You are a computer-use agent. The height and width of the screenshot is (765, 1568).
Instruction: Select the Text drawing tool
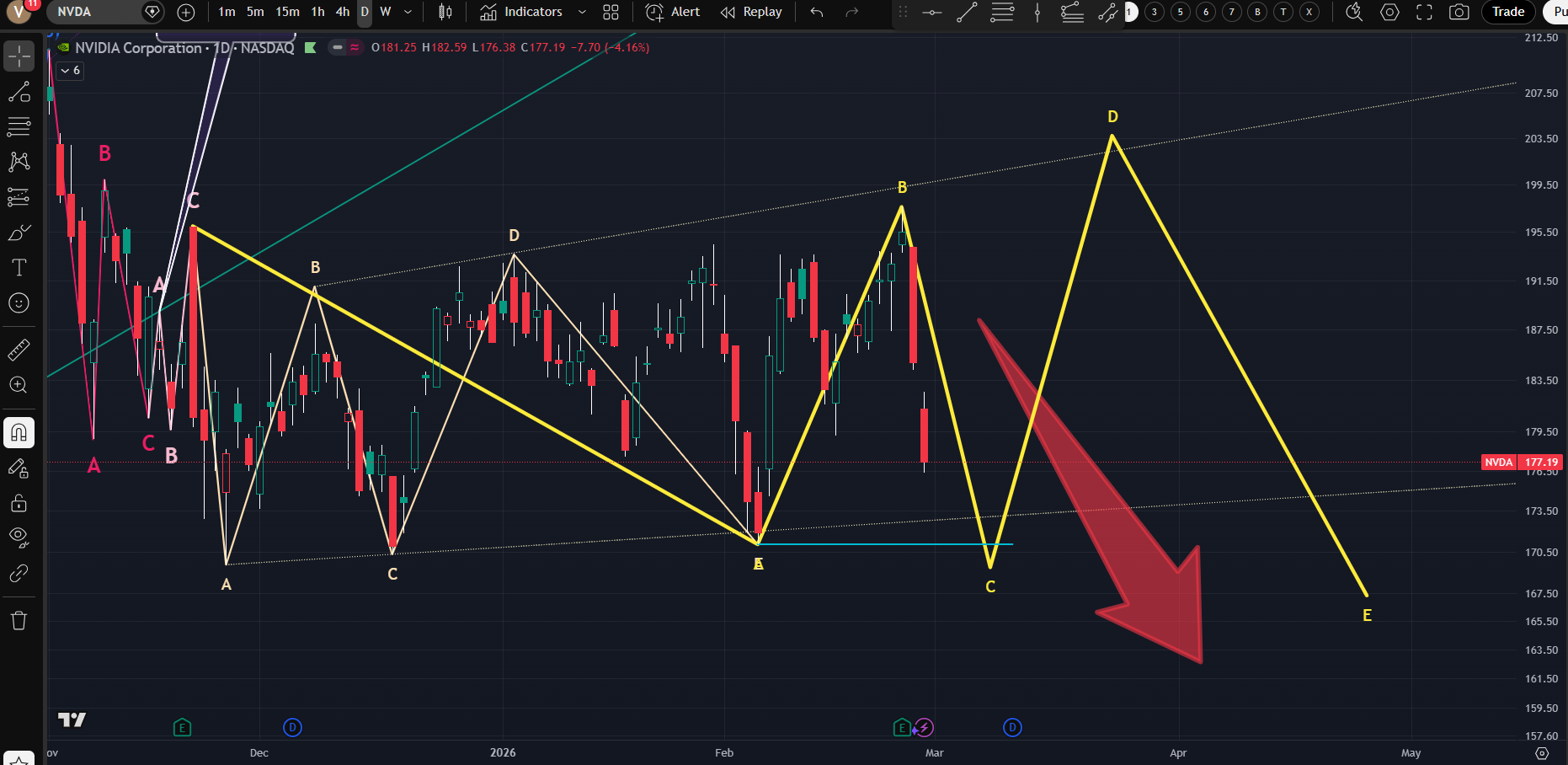(x=19, y=268)
